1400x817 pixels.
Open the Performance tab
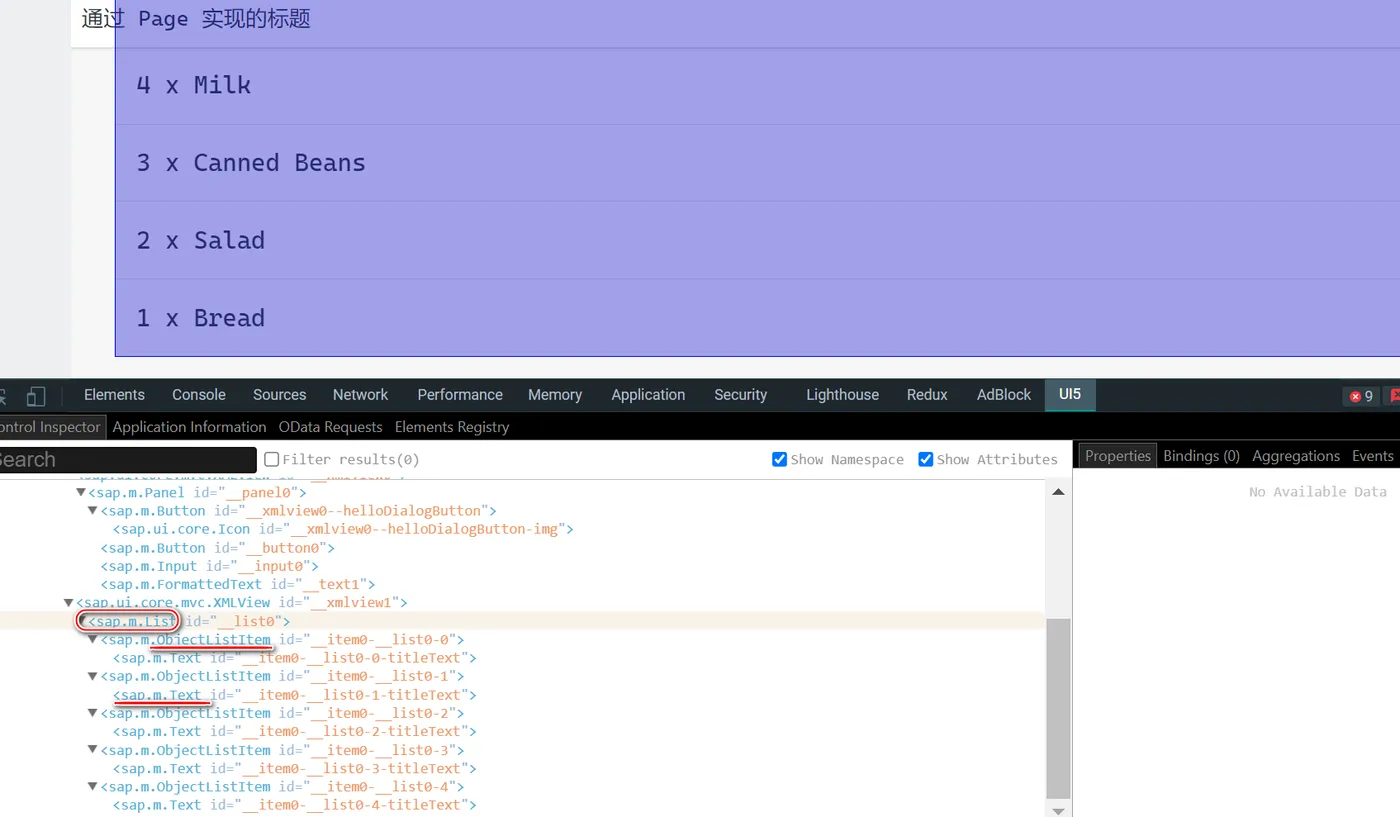(x=460, y=395)
